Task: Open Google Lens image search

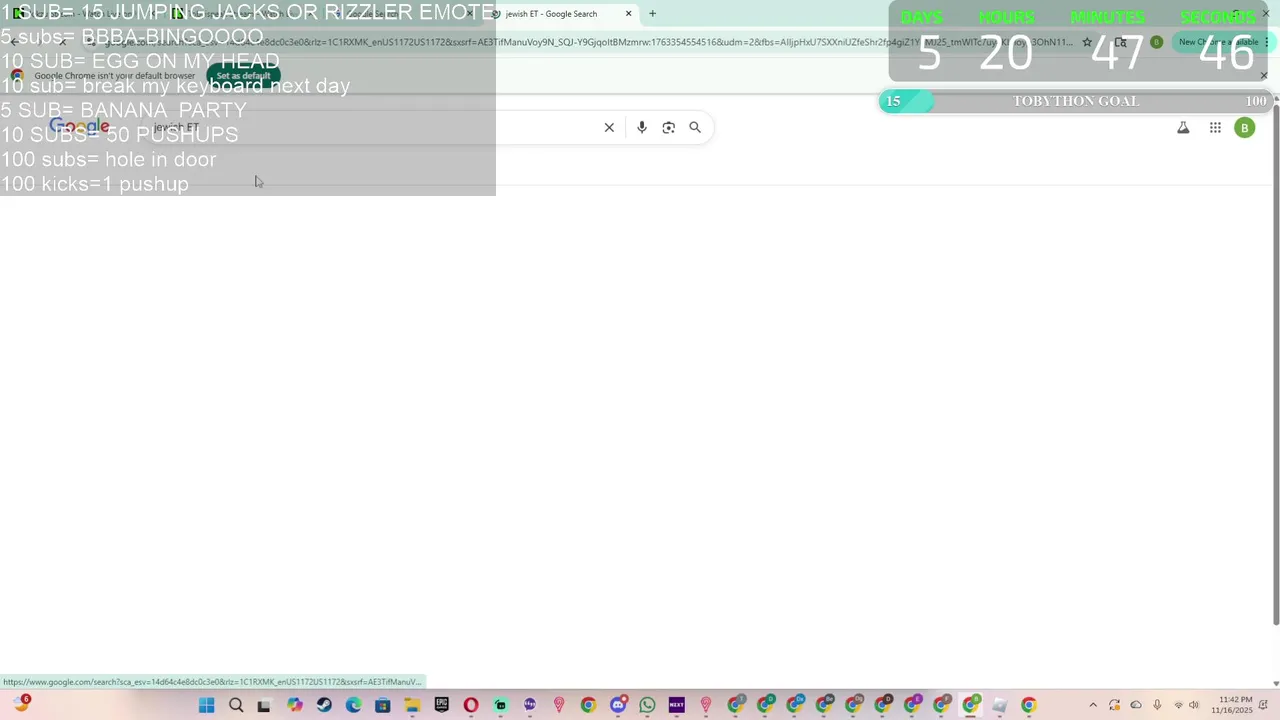Action: click(669, 127)
